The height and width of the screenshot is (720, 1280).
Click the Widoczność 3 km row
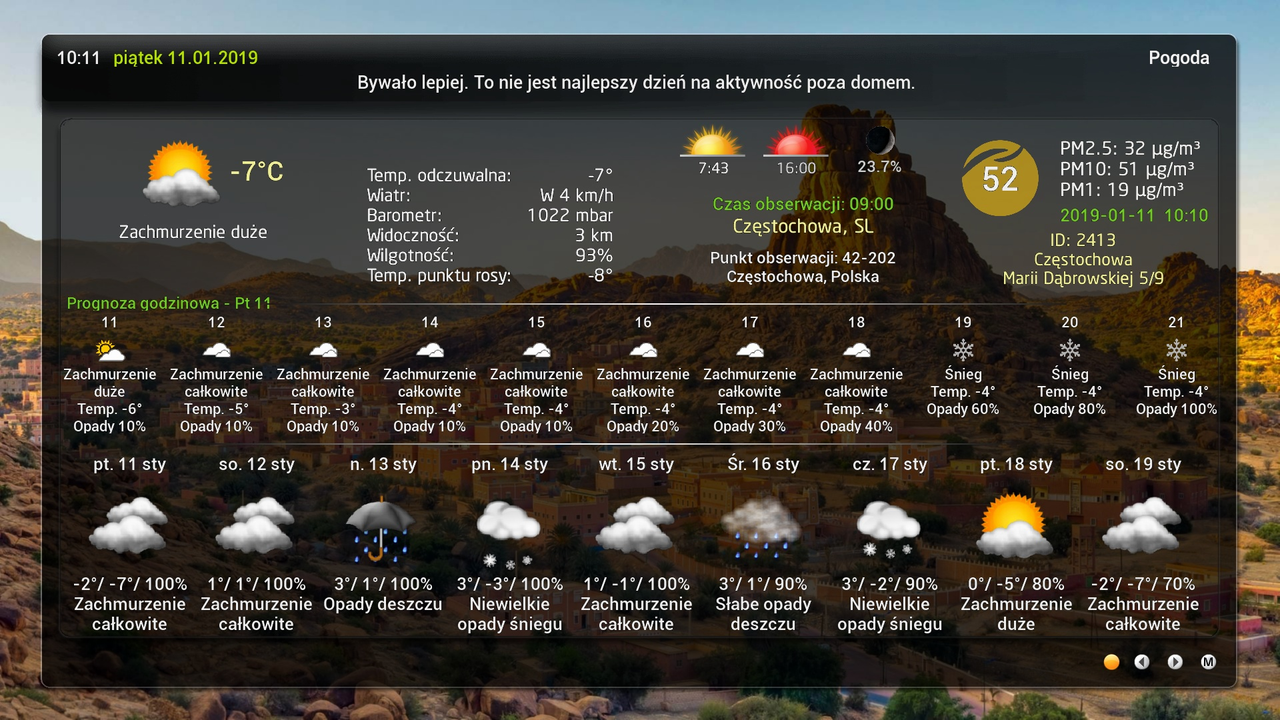pyautogui.click(x=490, y=236)
